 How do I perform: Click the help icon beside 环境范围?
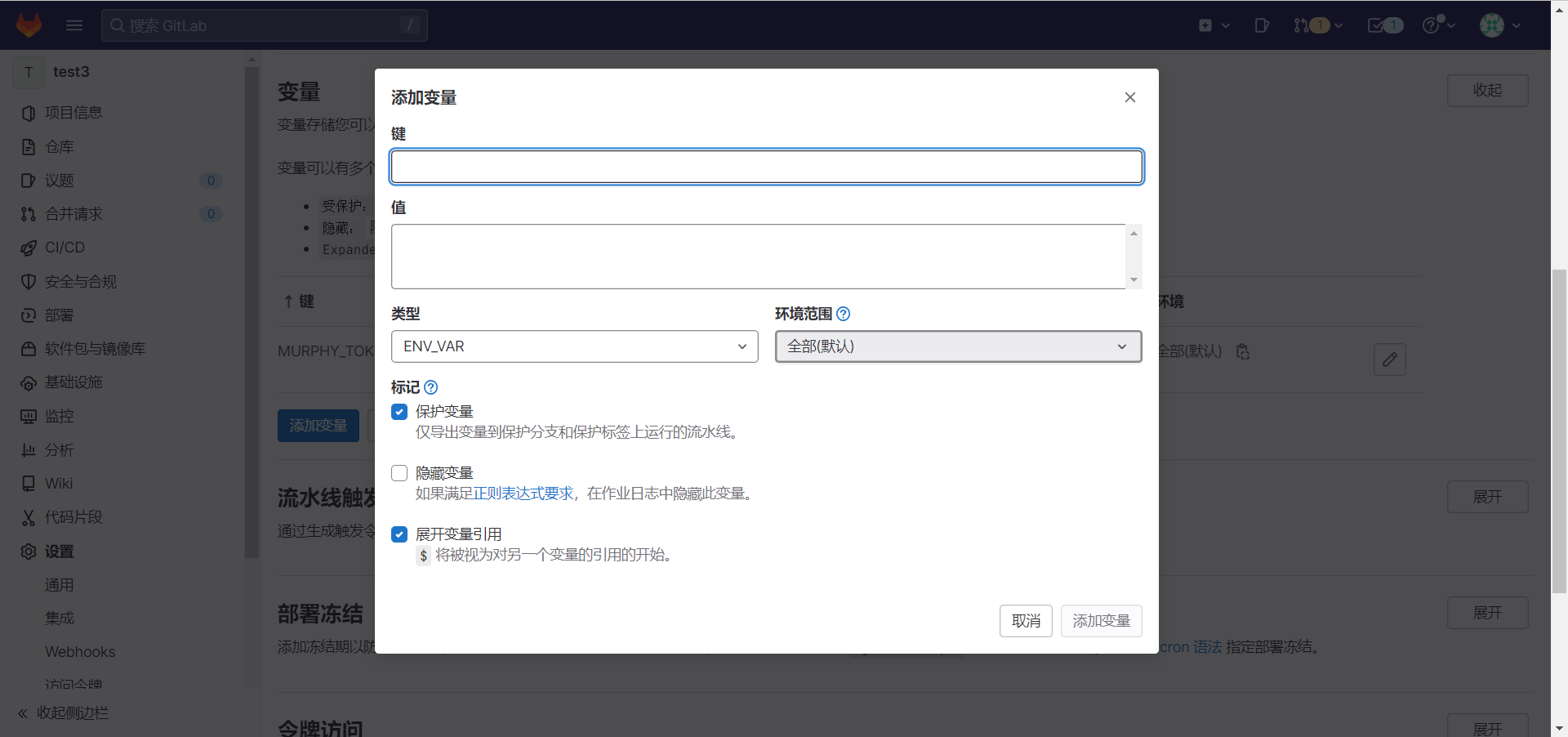tap(844, 314)
